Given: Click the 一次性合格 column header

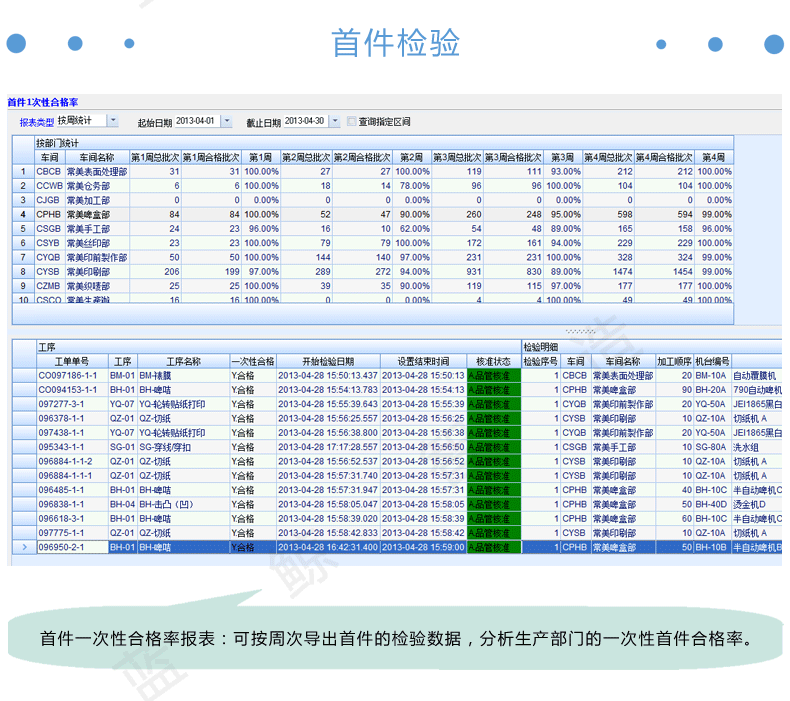Looking at the screenshot, I should click(253, 361).
